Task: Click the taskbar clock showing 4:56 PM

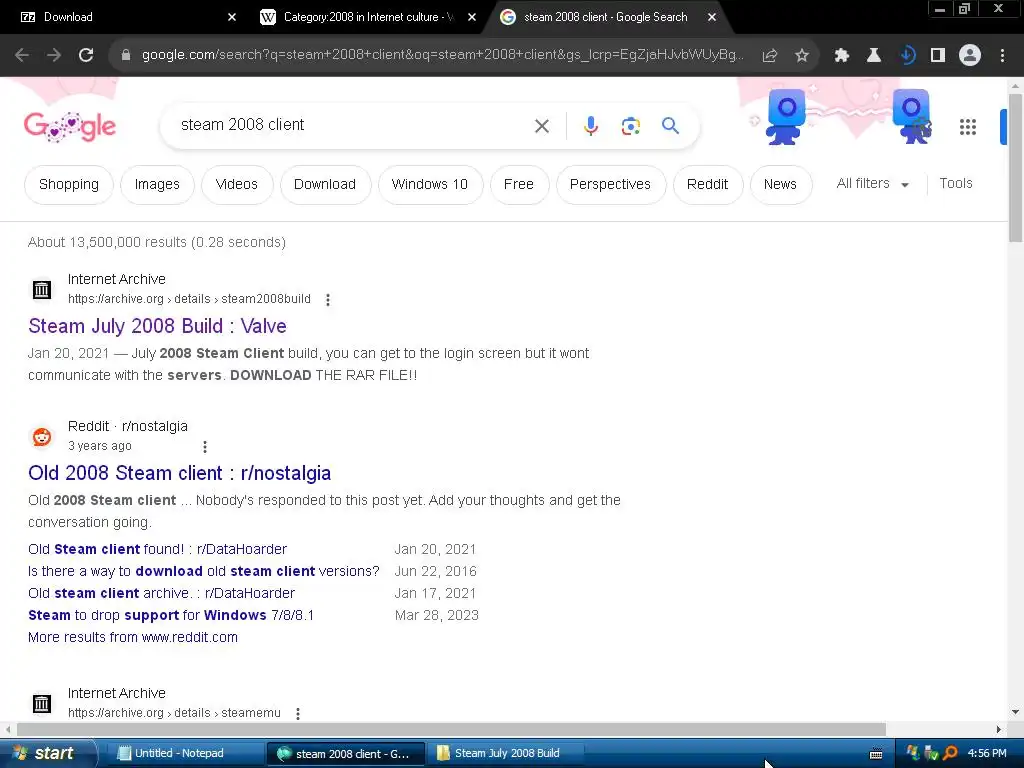Action: (x=987, y=754)
